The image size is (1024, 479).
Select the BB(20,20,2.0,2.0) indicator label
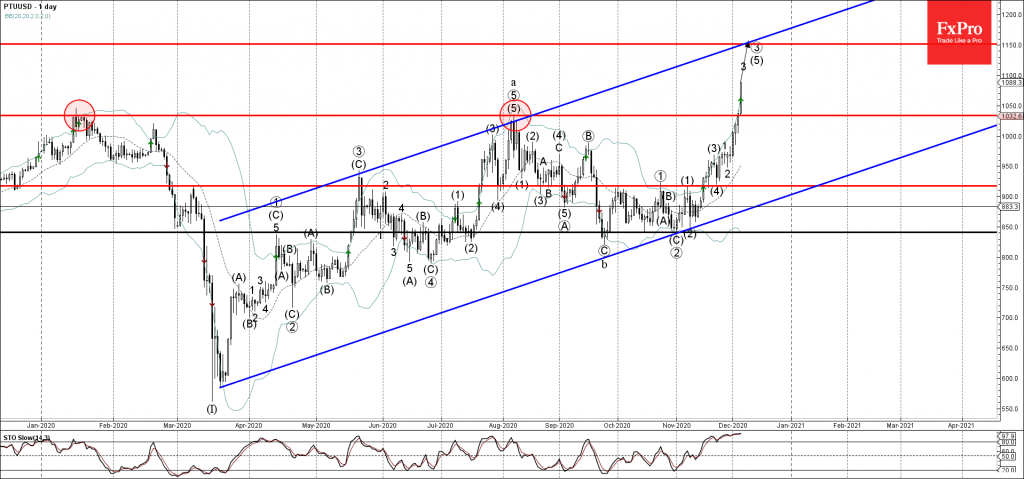click(26, 16)
